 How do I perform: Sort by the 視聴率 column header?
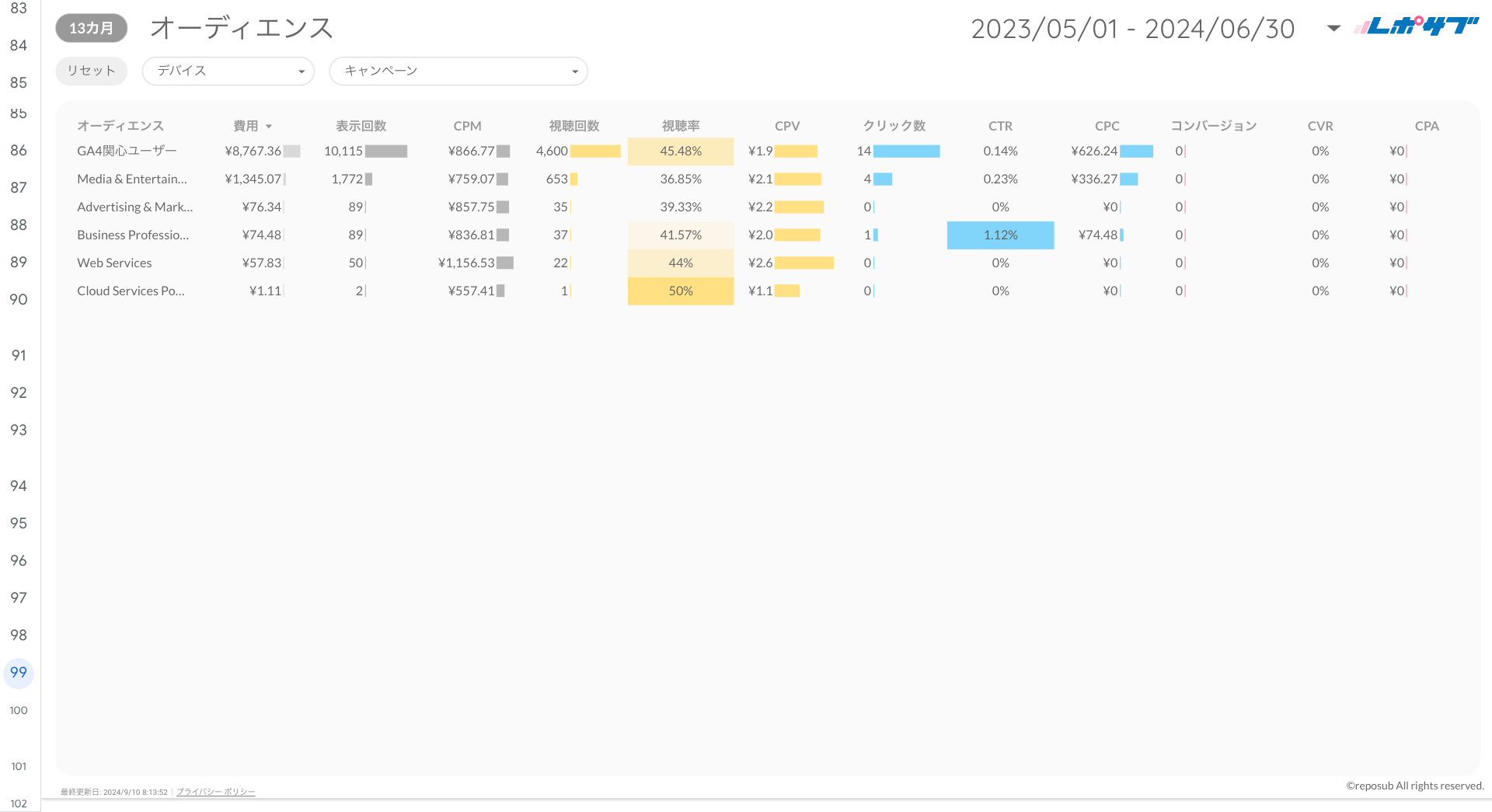tap(680, 126)
